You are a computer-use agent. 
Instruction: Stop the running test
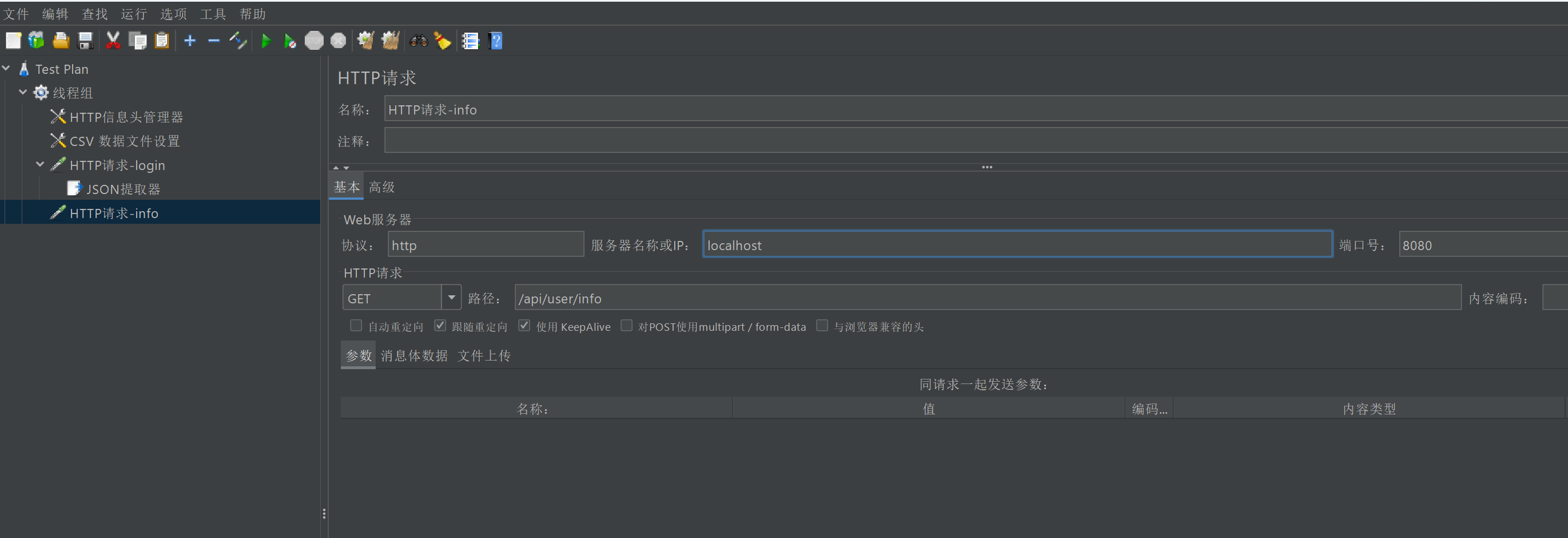click(314, 41)
